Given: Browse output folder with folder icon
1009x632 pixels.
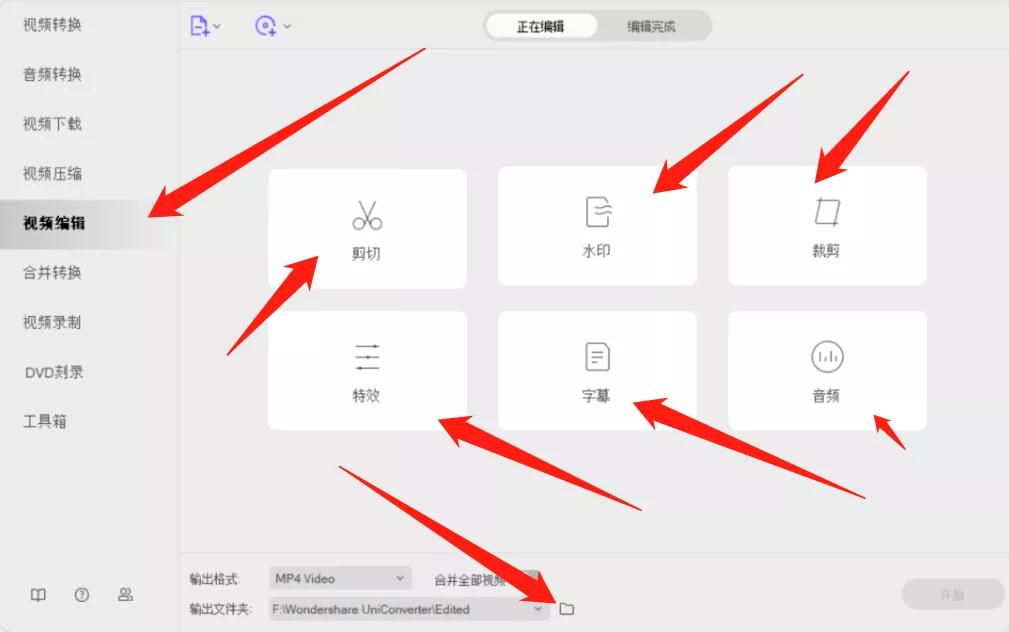Looking at the screenshot, I should (x=566, y=609).
